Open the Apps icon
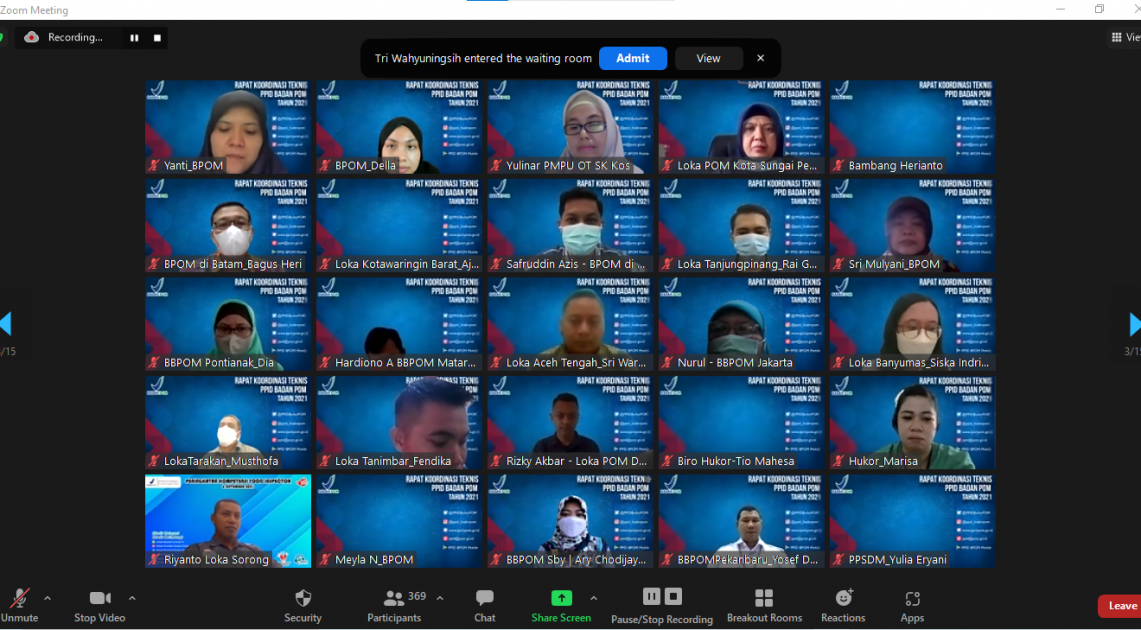 coord(912,599)
